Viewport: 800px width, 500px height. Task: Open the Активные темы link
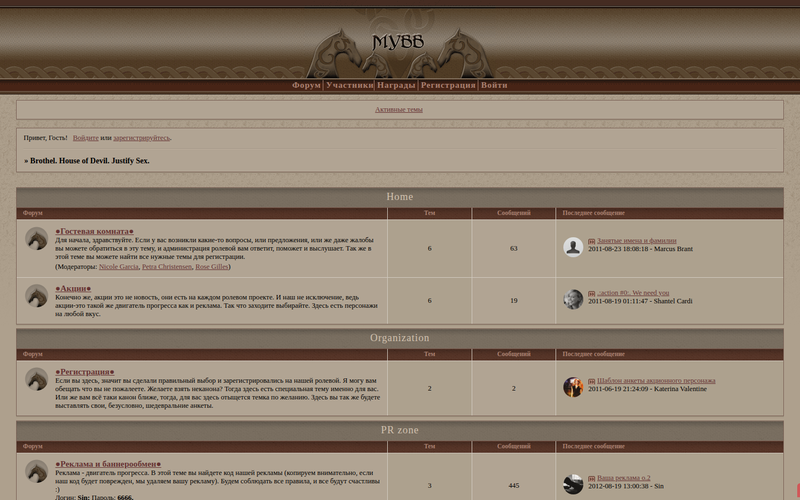click(x=399, y=109)
